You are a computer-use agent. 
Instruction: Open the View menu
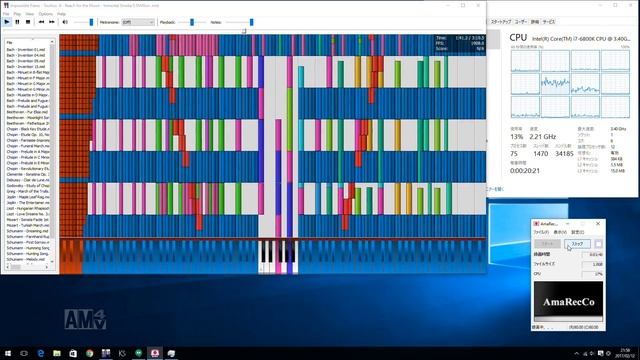click(x=29, y=14)
